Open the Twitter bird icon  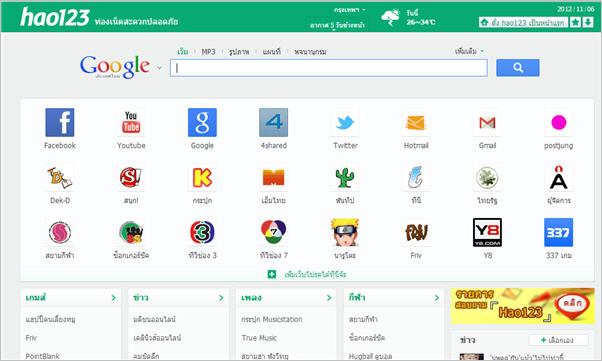345,123
